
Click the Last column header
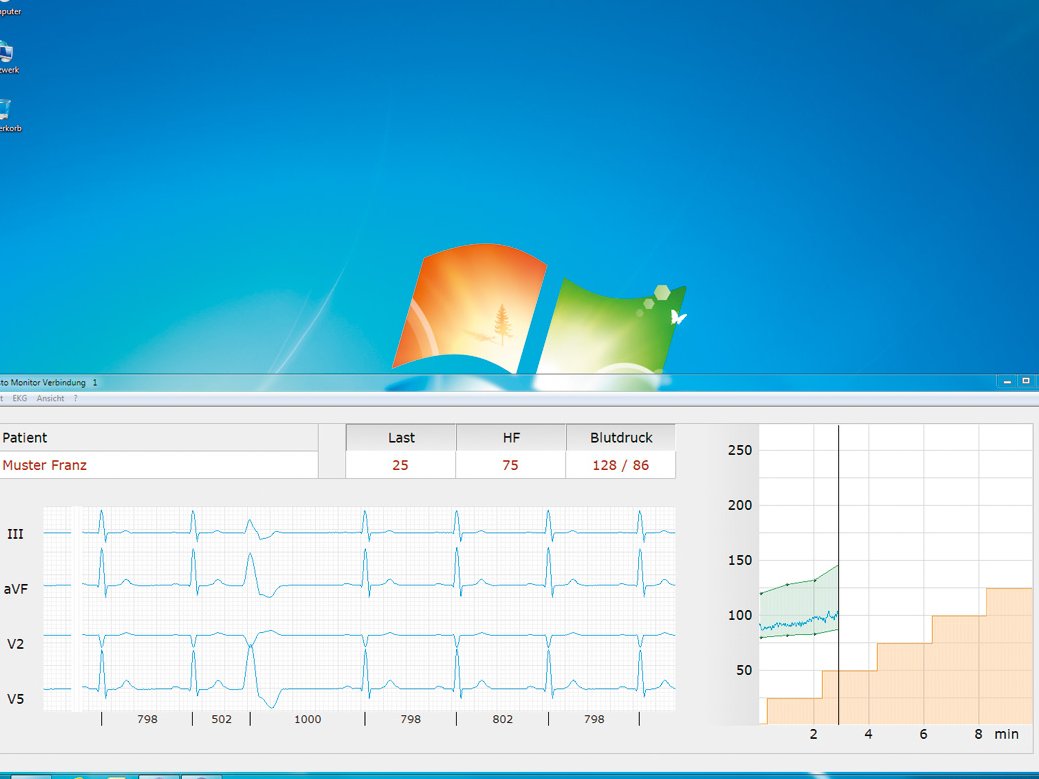coord(401,437)
